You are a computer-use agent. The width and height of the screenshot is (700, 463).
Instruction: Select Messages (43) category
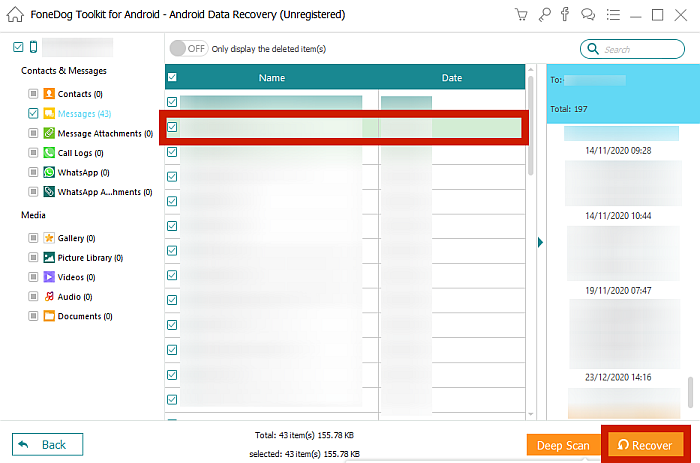click(84, 114)
